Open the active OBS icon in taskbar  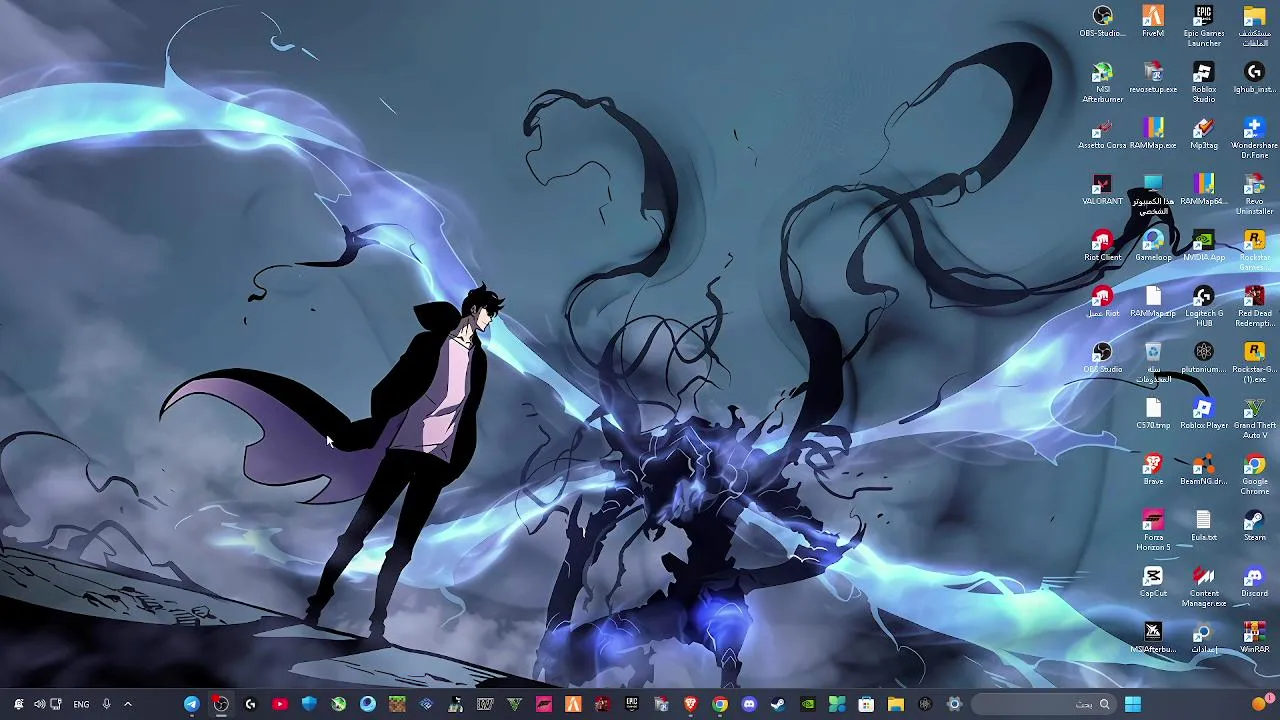point(221,704)
